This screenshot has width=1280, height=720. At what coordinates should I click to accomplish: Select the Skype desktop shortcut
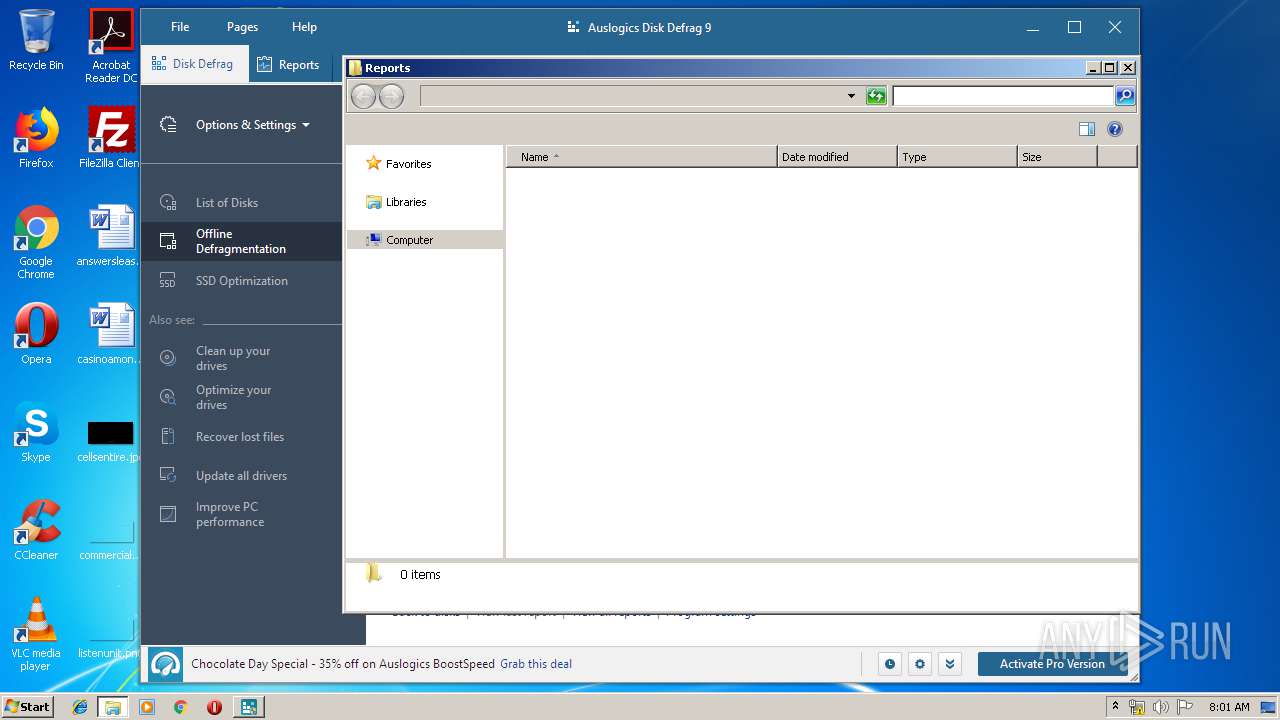pos(36,432)
